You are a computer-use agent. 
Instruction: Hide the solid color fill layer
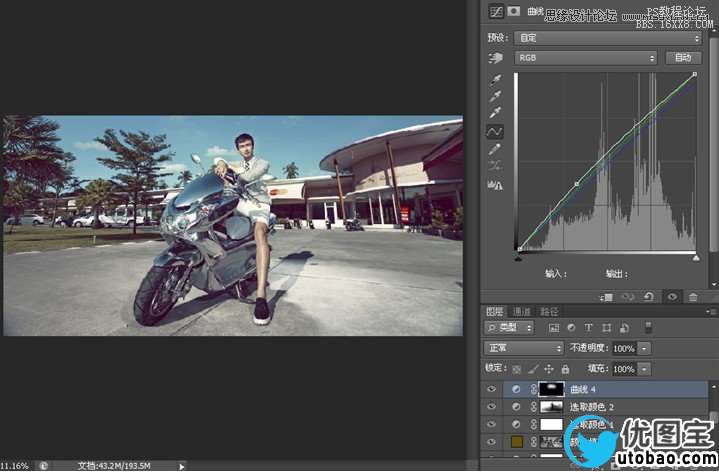(492, 442)
